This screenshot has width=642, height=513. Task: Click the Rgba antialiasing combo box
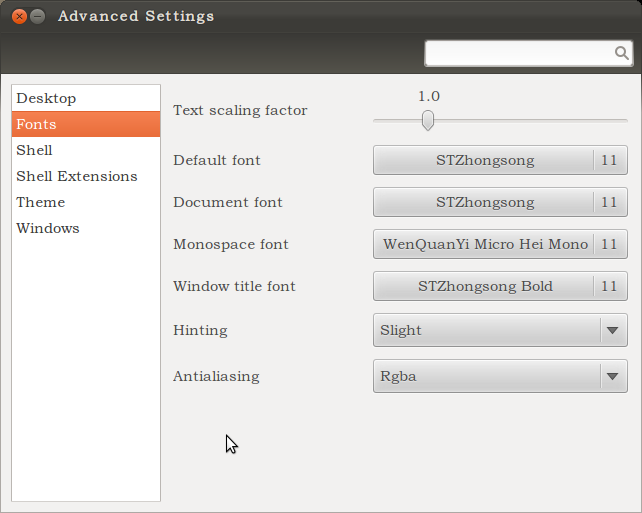click(500, 376)
